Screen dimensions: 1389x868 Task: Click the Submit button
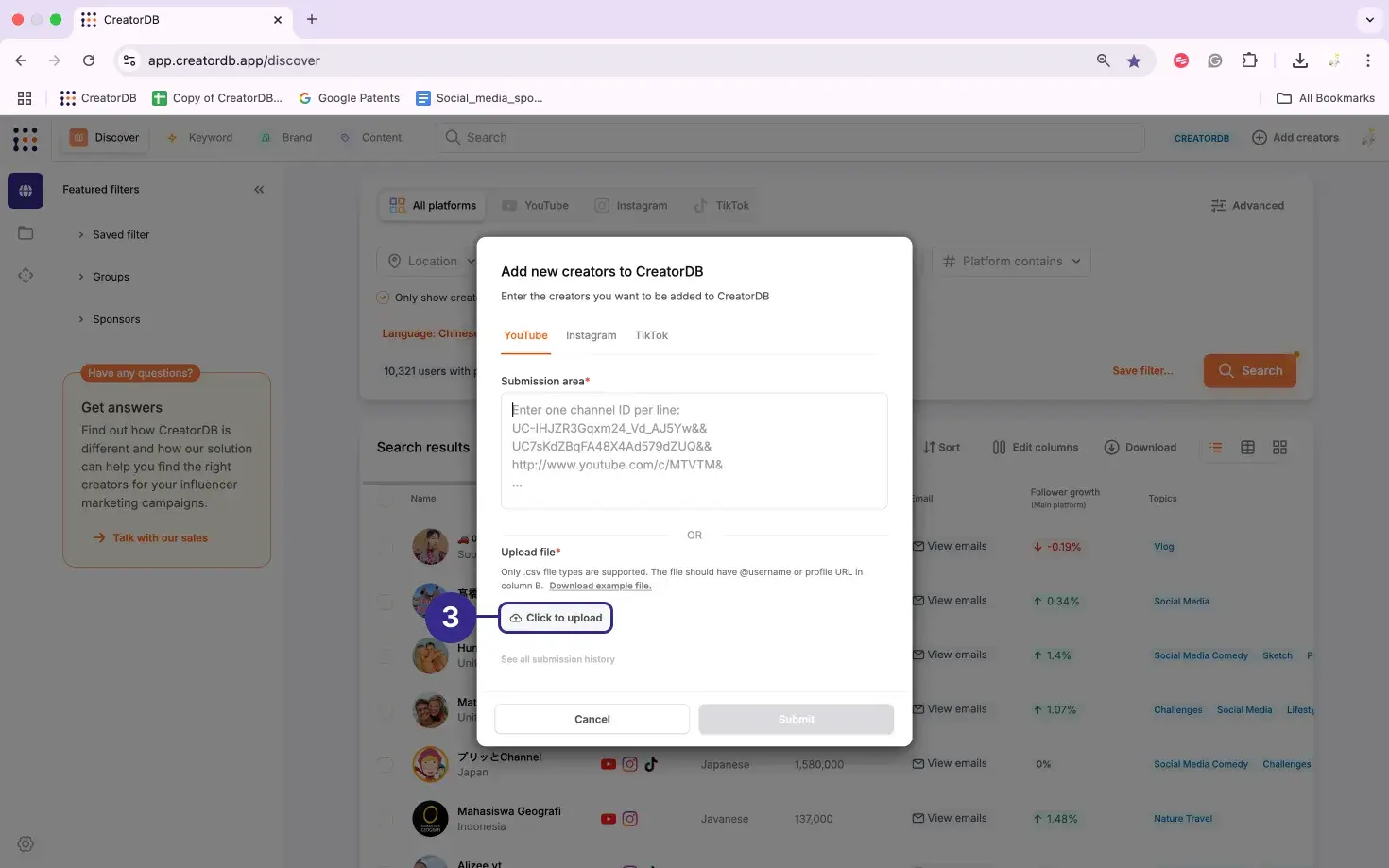[796, 719]
